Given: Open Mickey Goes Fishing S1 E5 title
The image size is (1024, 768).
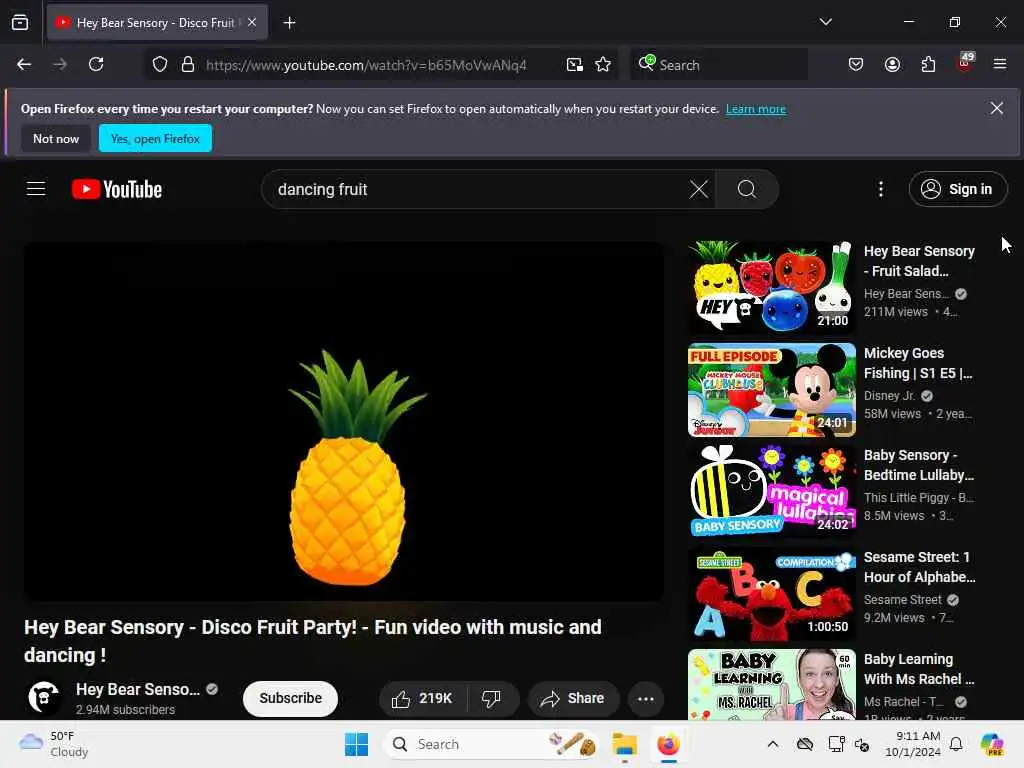Looking at the screenshot, I should 918,363.
